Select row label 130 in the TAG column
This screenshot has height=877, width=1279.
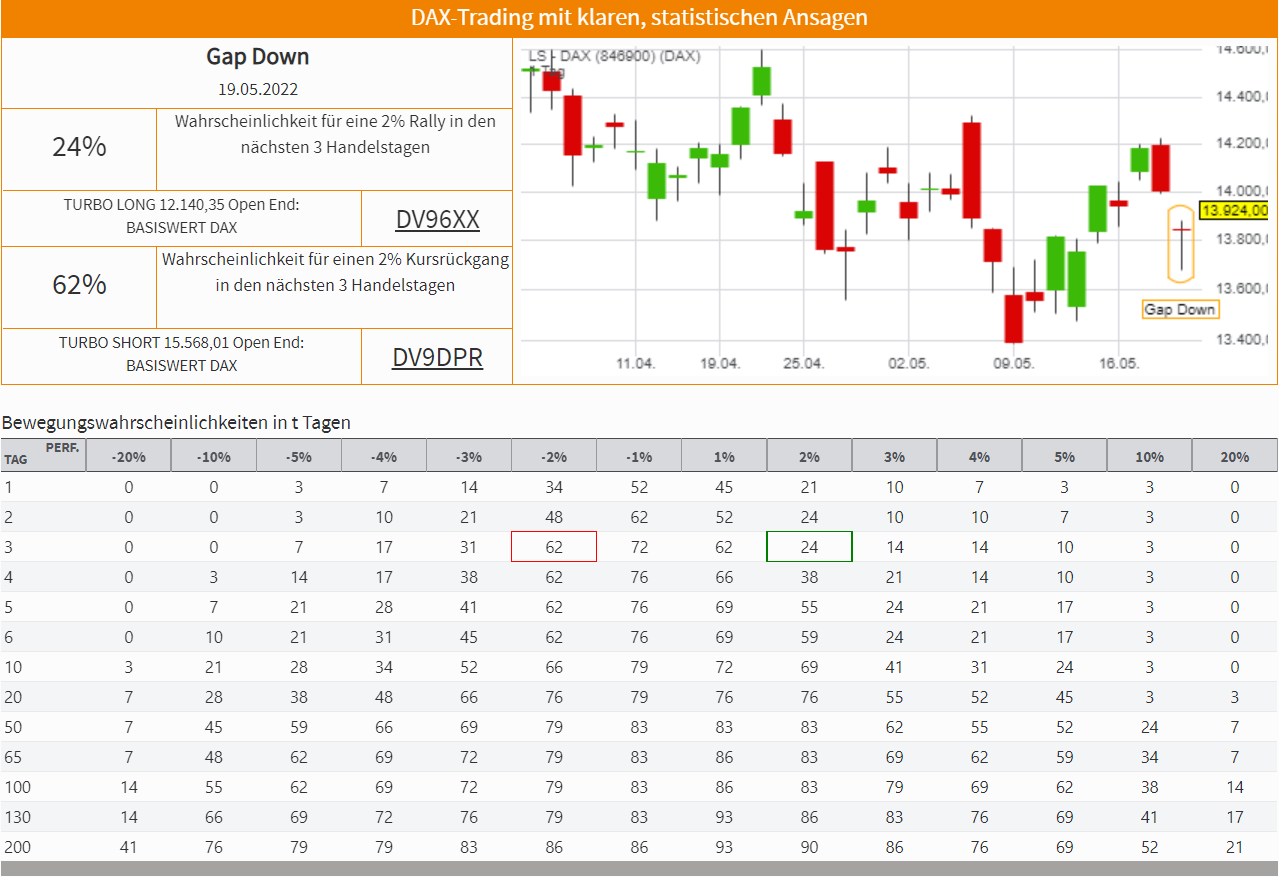(16, 817)
